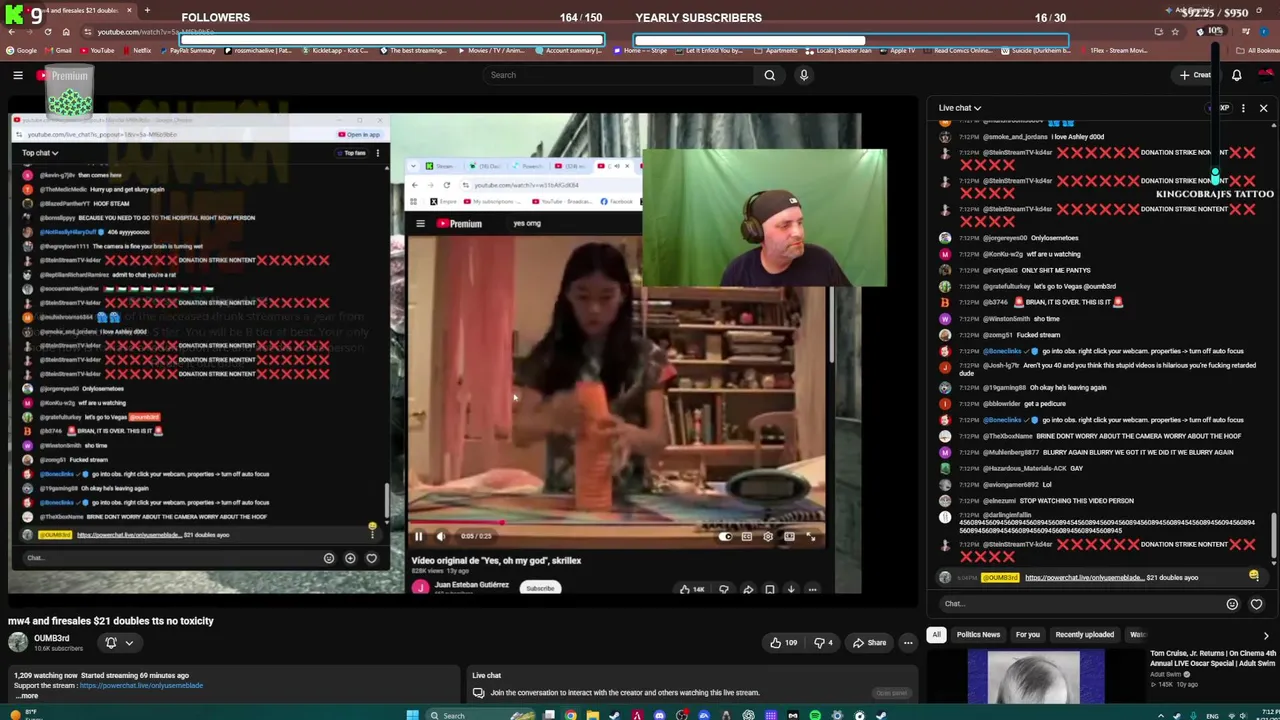The width and height of the screenshot is (1280, 720).
Task: Click the YouTube search magnifier button
Action: (x=769, y=75)
